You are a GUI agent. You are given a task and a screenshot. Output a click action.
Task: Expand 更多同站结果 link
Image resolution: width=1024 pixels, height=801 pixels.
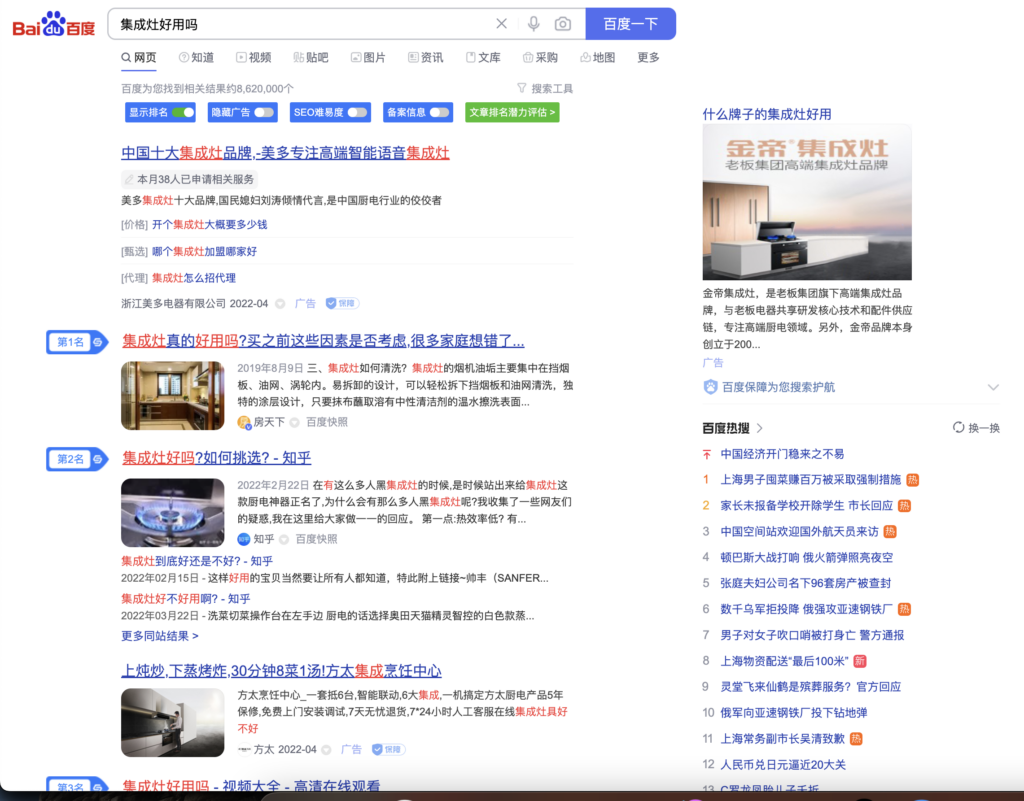(x=160, y=636)
